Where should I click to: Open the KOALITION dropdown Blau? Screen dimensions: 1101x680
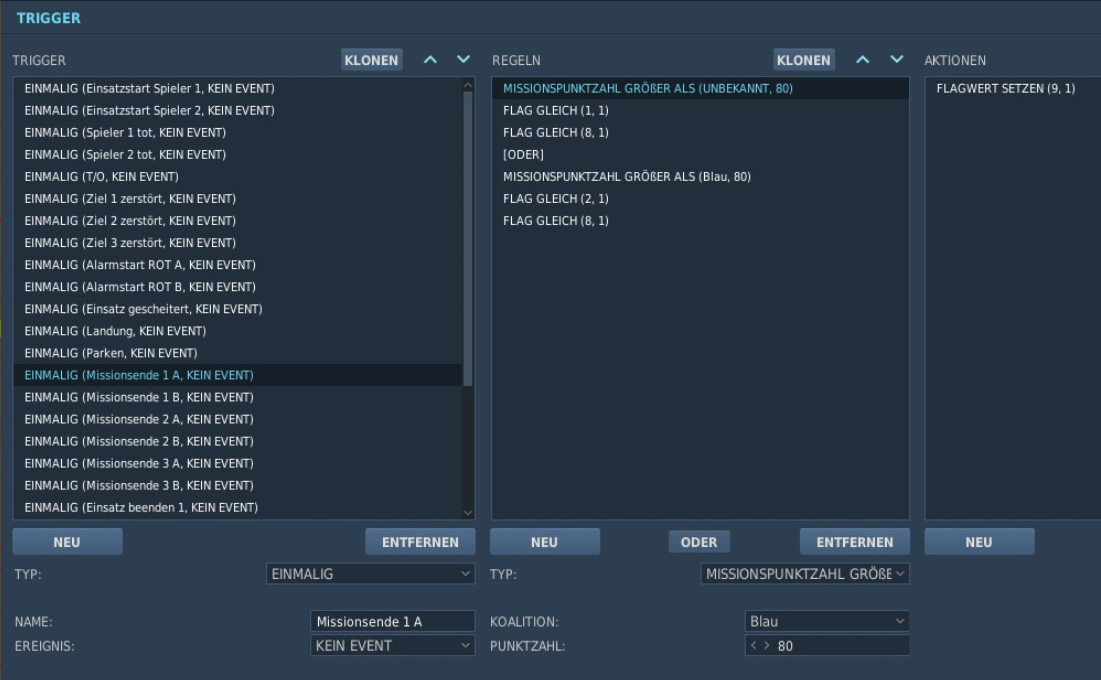click(x=826, y=621)
